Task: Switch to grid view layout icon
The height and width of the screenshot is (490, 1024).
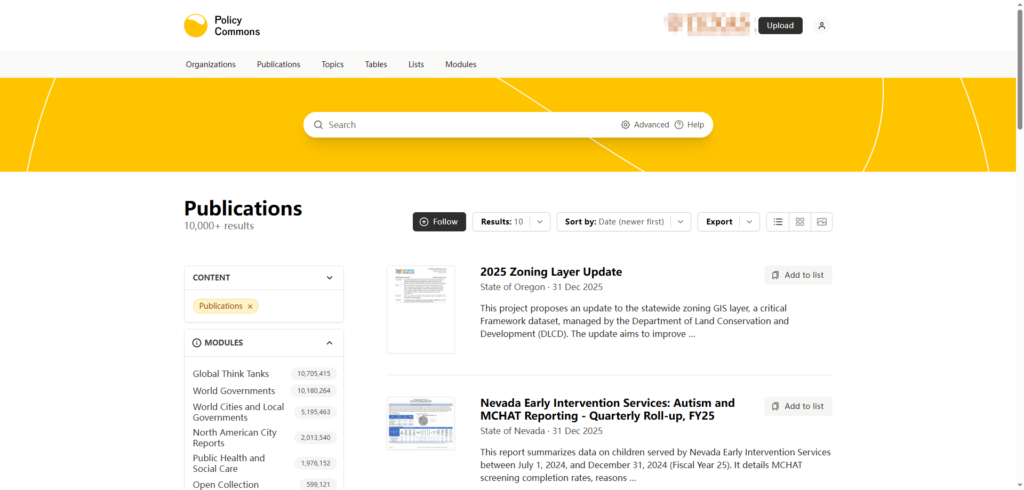Action: pyautogui.click(x=800, y=222)
